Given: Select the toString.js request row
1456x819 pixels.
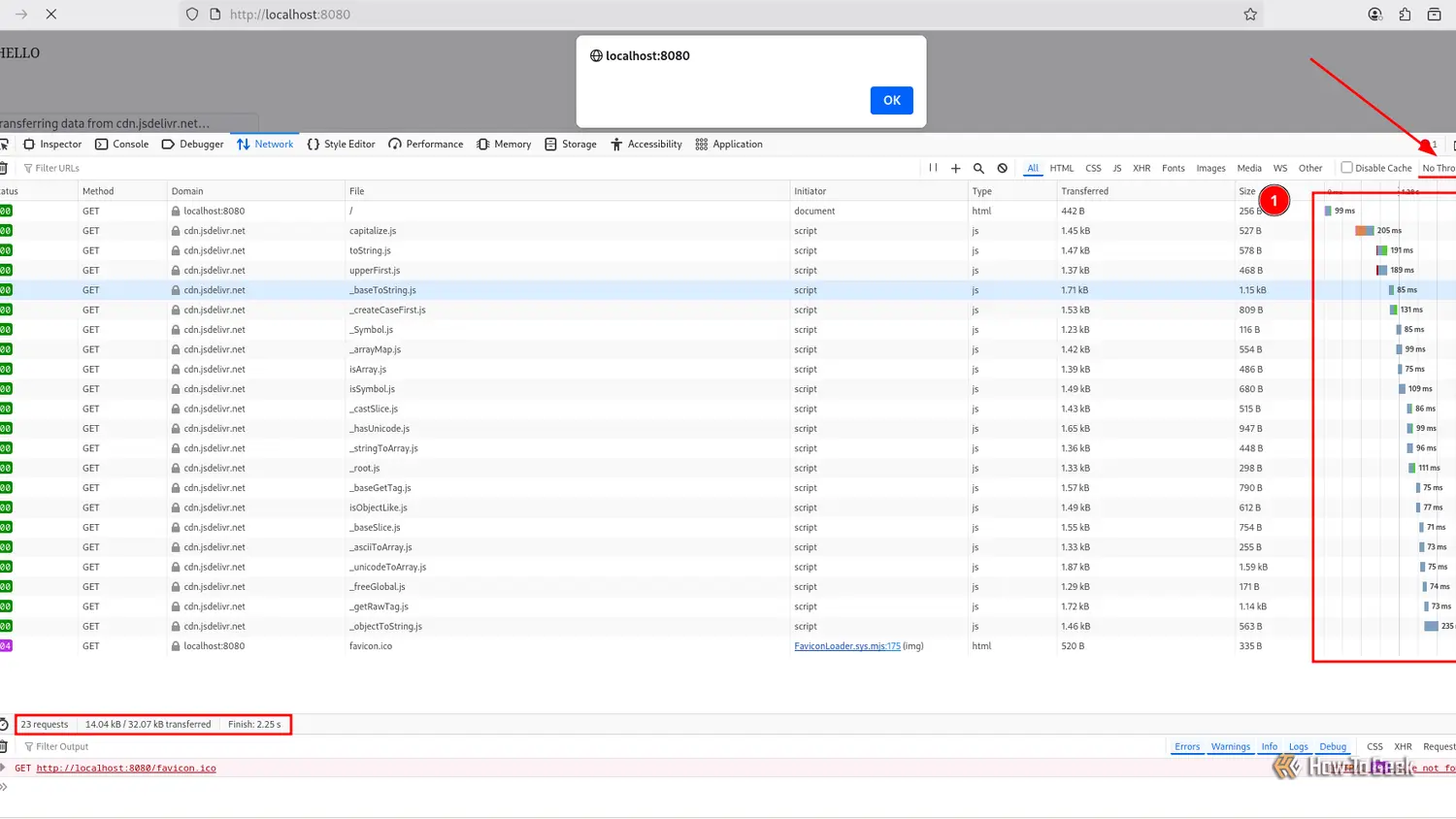Looking at the screenshot, I should coord(728,250).
